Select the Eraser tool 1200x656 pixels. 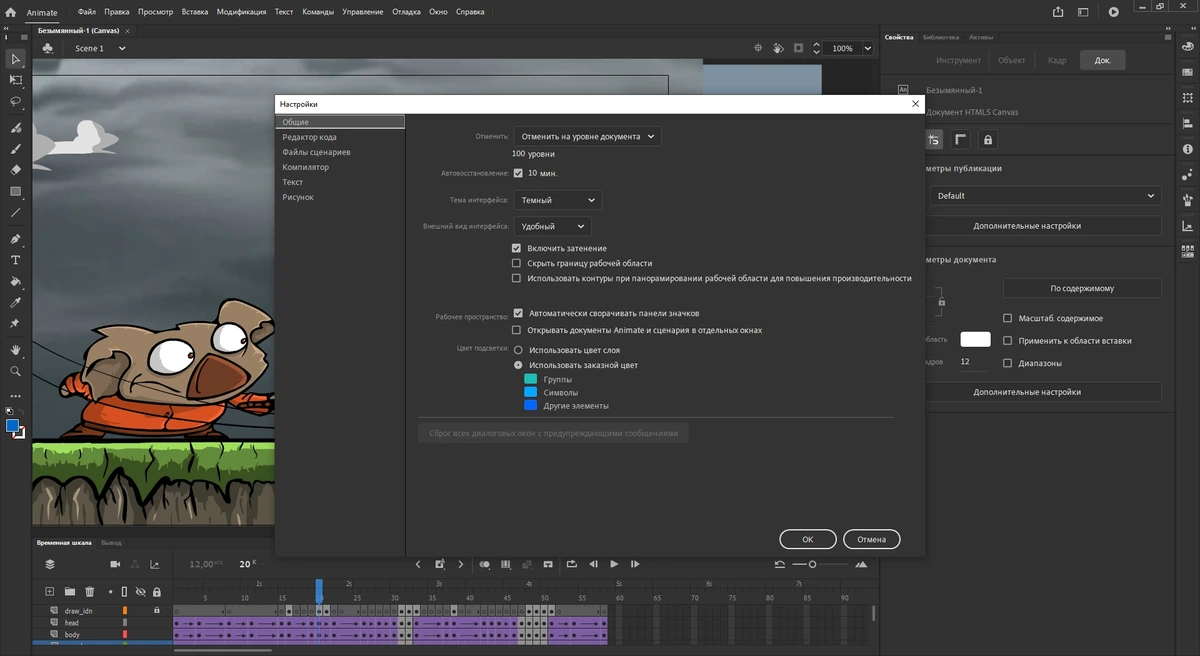15,169
